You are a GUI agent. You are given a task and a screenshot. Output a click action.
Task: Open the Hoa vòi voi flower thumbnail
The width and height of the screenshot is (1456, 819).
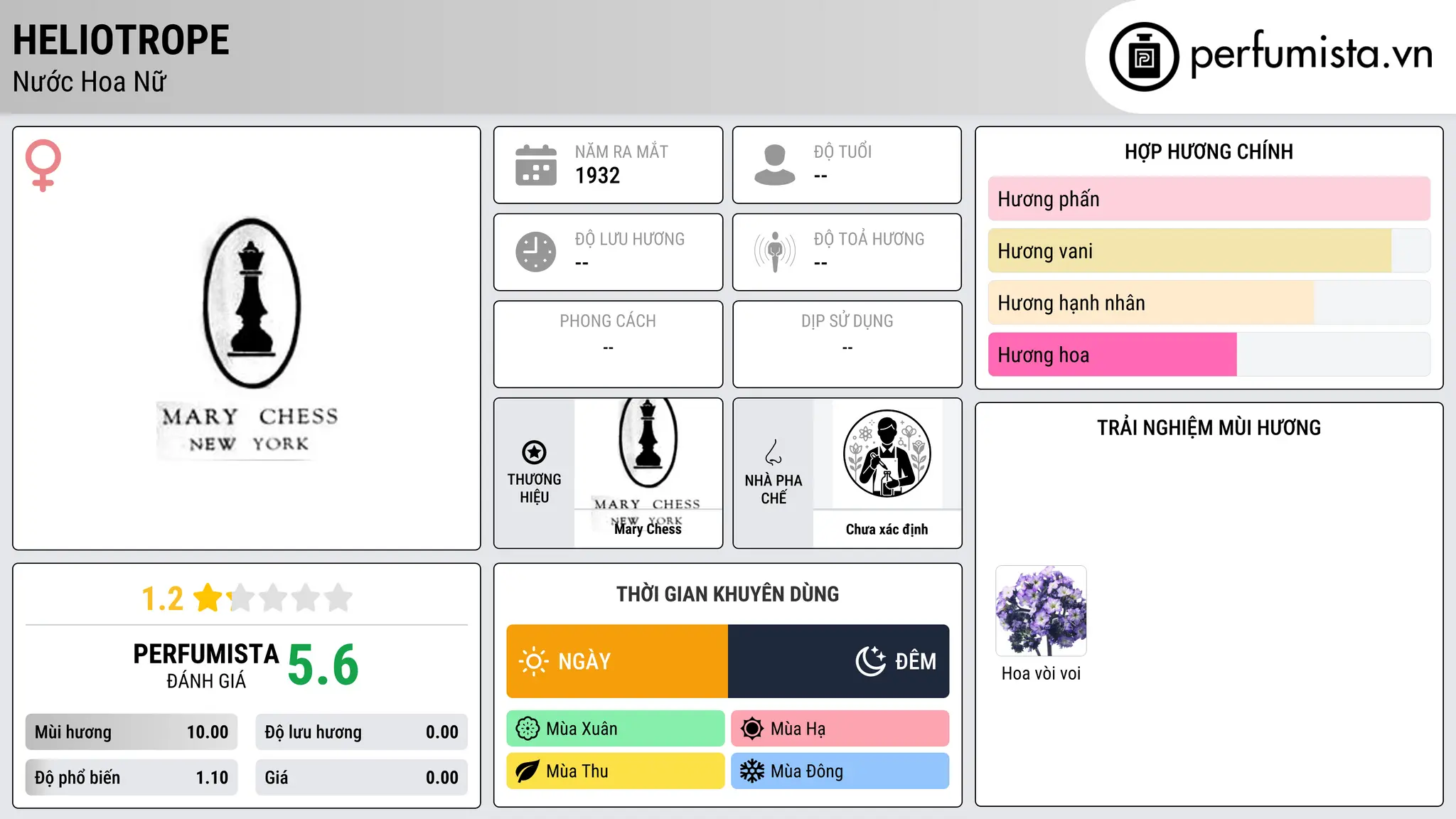(1041, 611)
